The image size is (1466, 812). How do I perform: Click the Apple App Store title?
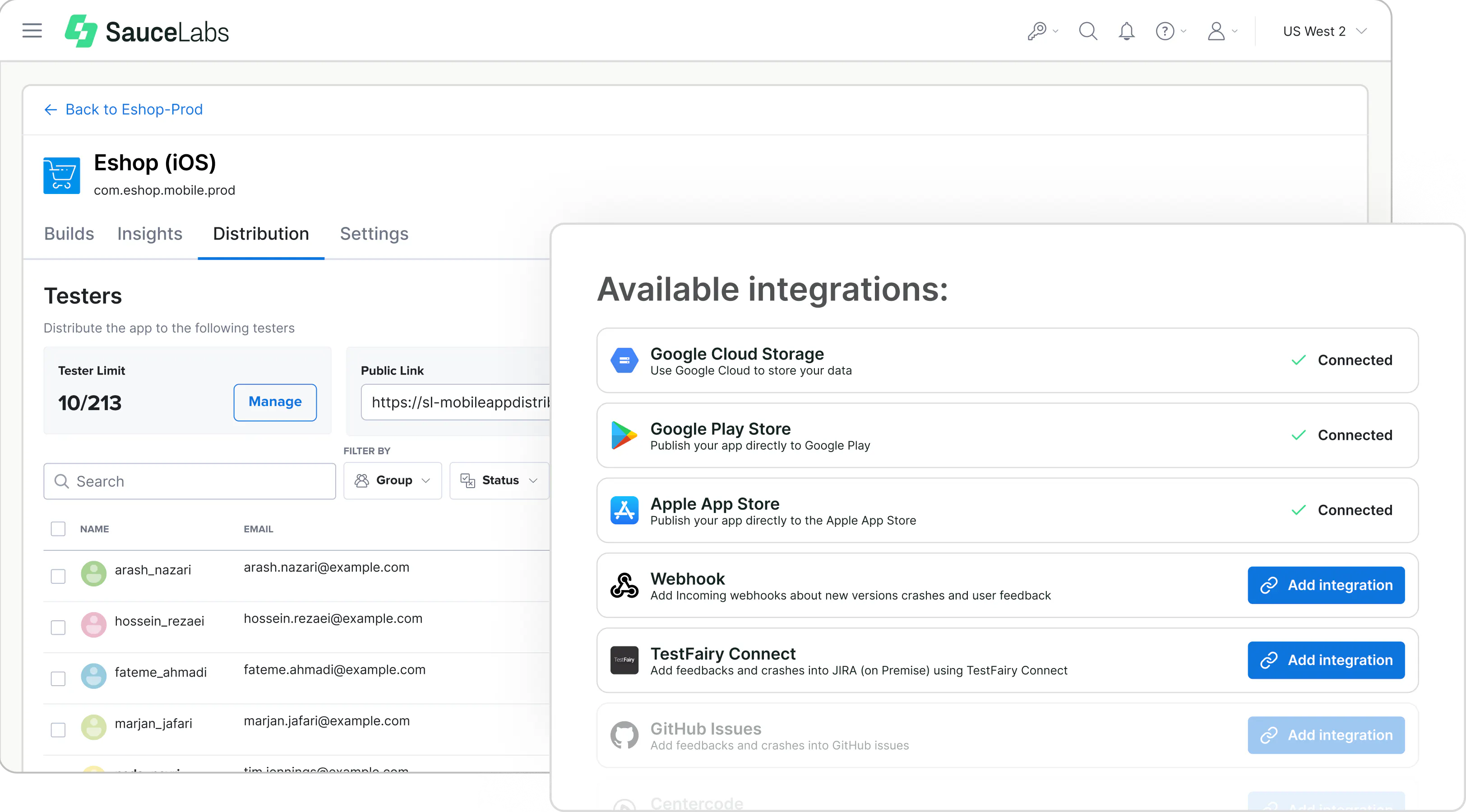pyautogui.click(x=715, y=504)
